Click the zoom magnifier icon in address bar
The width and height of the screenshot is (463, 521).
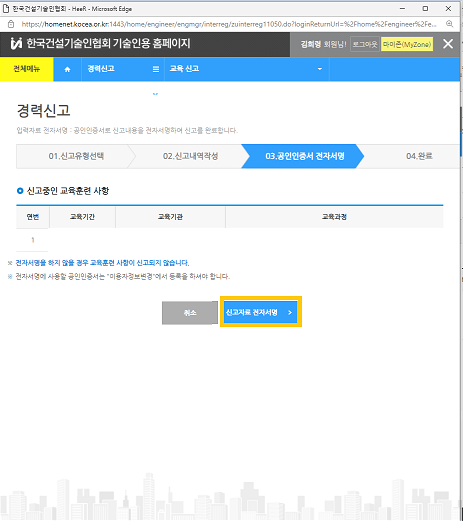(x=450, y=24)
